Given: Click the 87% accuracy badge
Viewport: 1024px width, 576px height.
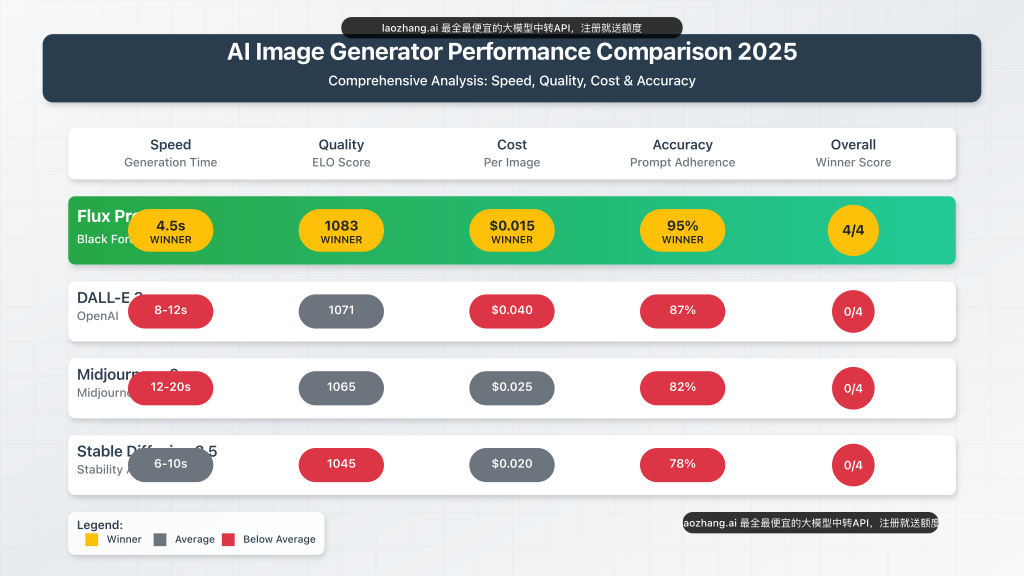Looking at the screenshot, I should click(x=682, y=311).
